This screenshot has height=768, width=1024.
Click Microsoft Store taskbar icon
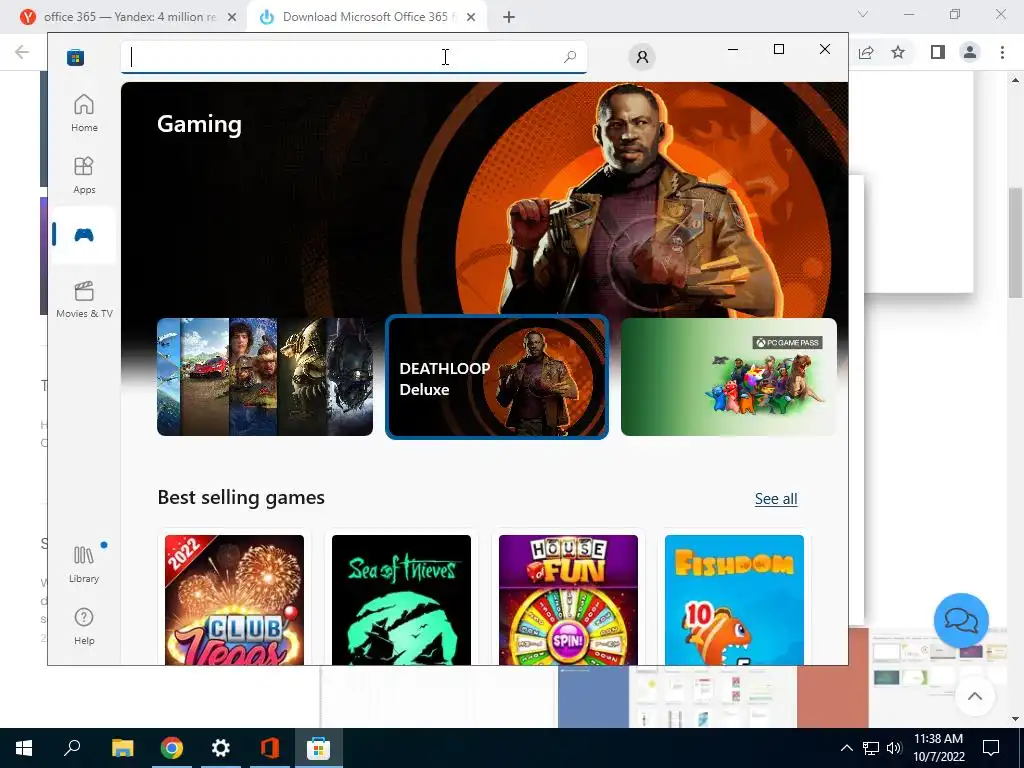(x=319, y=748)
